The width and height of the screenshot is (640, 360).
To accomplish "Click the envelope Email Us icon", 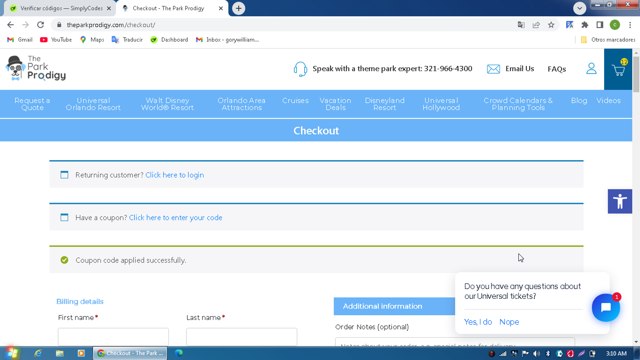I will tap(493, 69).
